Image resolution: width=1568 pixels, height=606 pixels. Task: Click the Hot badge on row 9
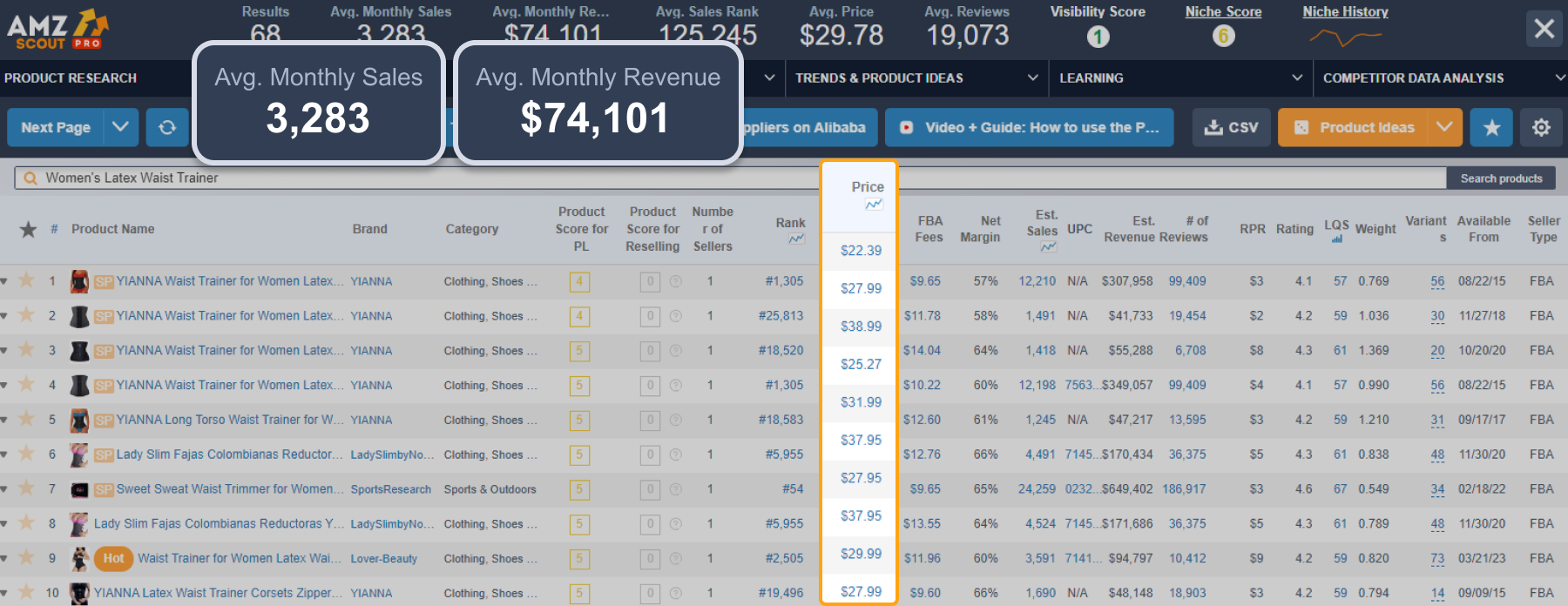113,558
